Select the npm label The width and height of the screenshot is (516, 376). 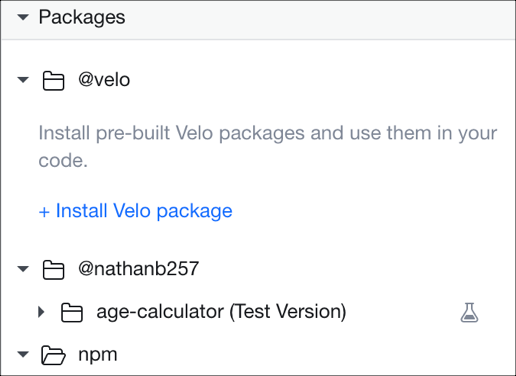(98, 355)
